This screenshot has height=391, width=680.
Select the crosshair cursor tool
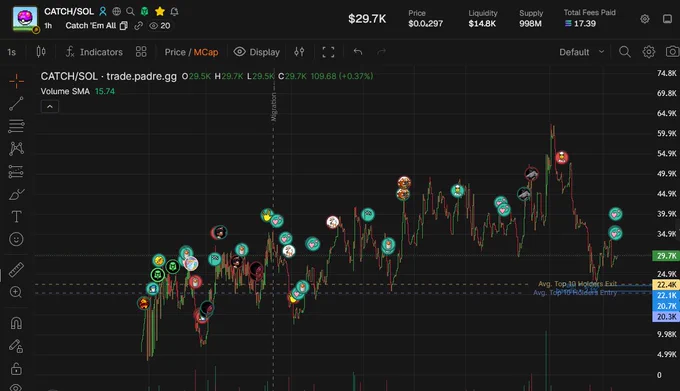point(16,81)
